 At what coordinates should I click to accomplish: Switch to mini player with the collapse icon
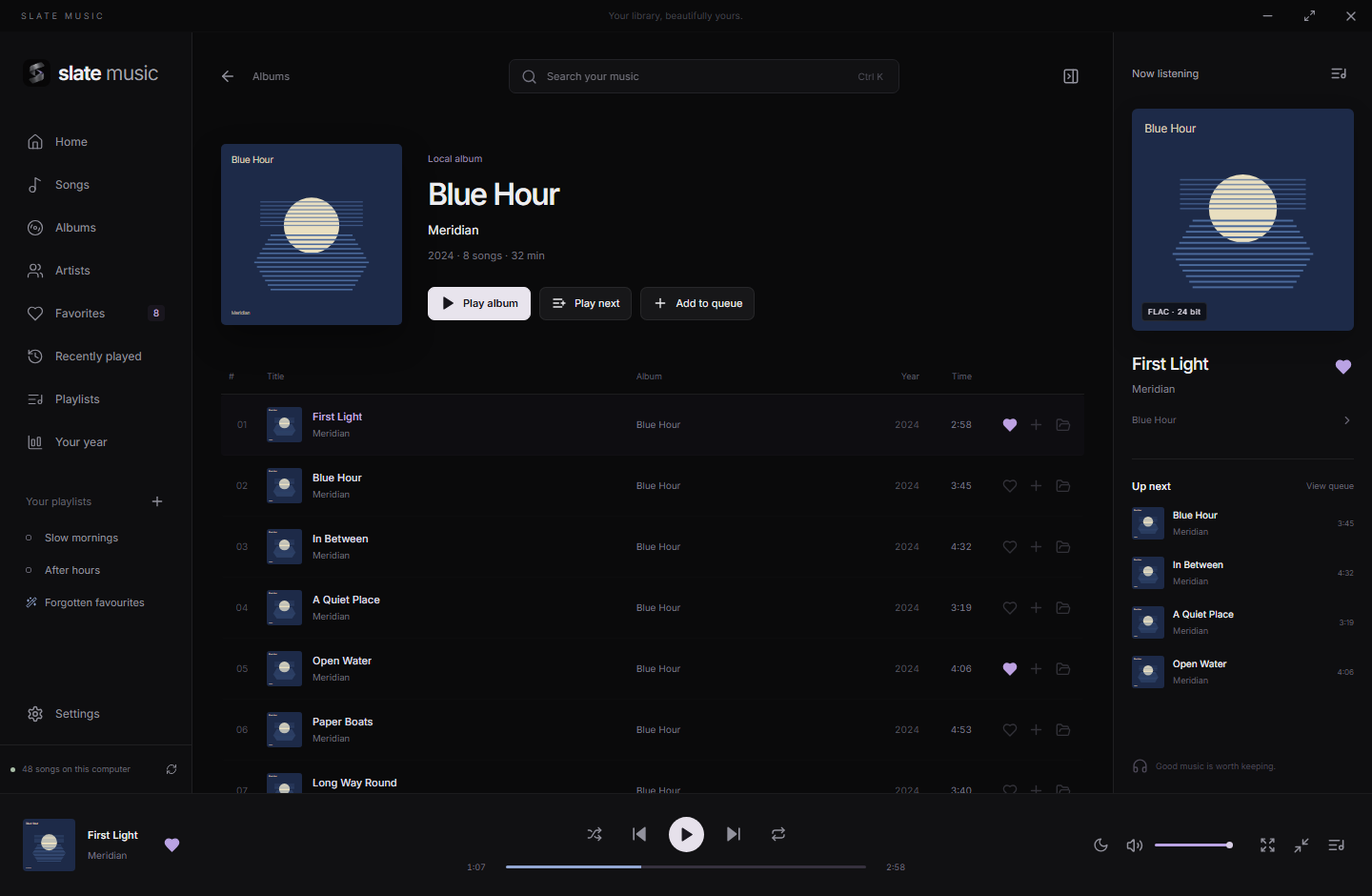point(1301,845)
